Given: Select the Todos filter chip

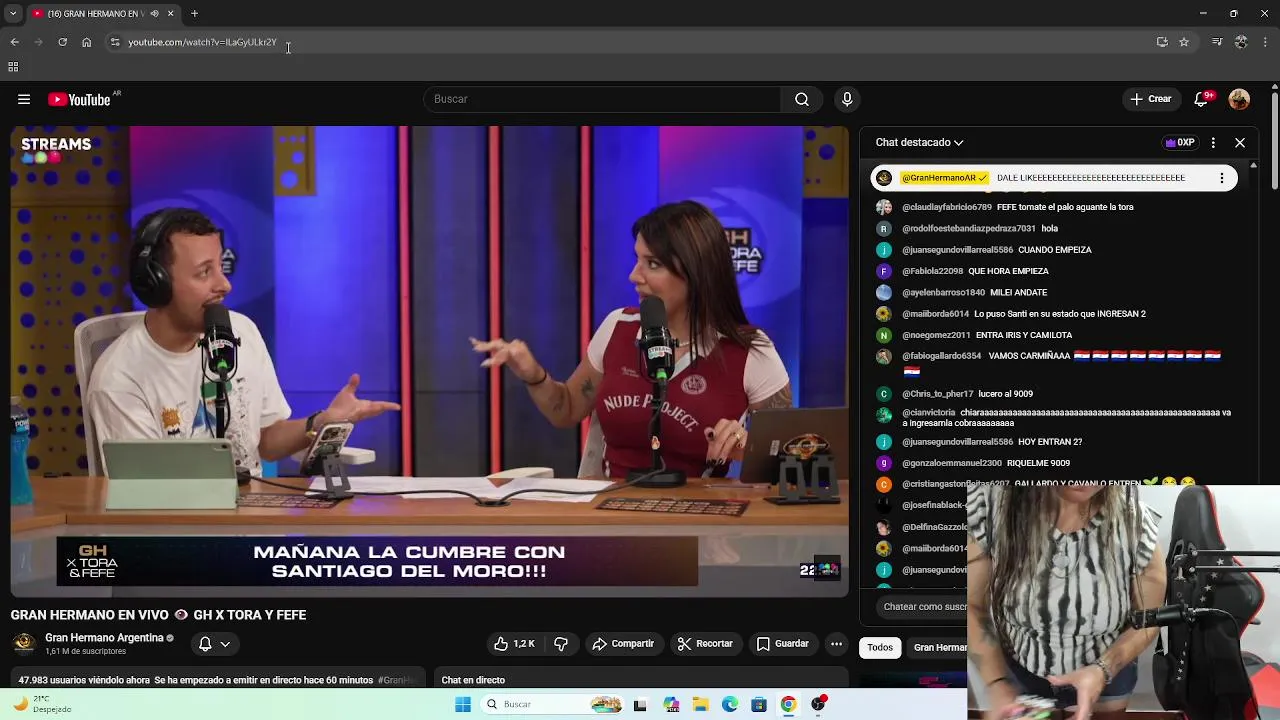Looking at the screenshot, I should tap(880, 647).
